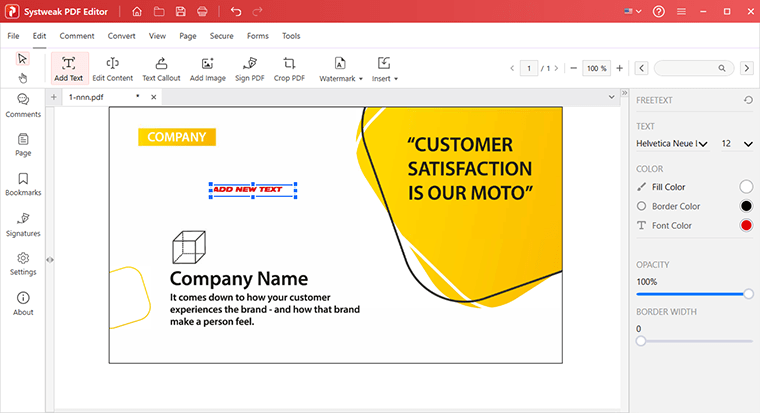The height and width of the screenshot is (413, 760).
Task: Open the Page menu
Action: (188, 36)
